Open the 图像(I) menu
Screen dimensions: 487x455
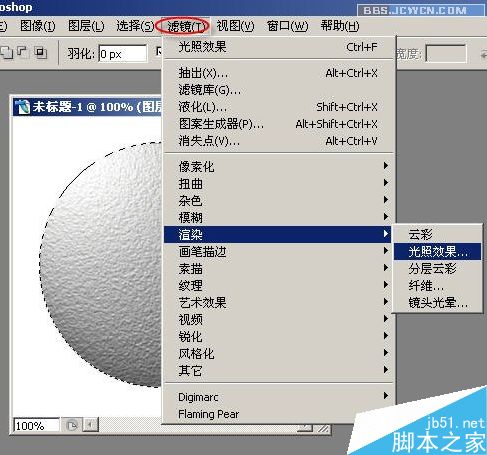click(38, 26)
